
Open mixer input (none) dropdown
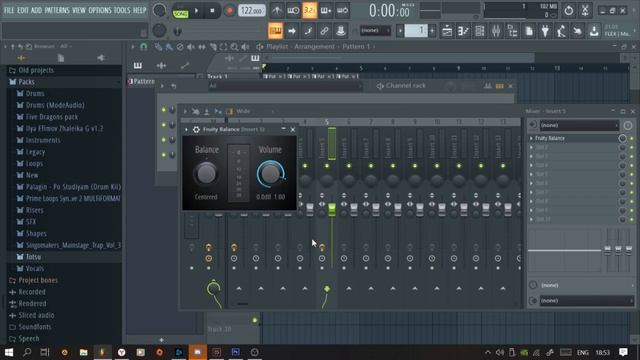click(x=579, y=125)
